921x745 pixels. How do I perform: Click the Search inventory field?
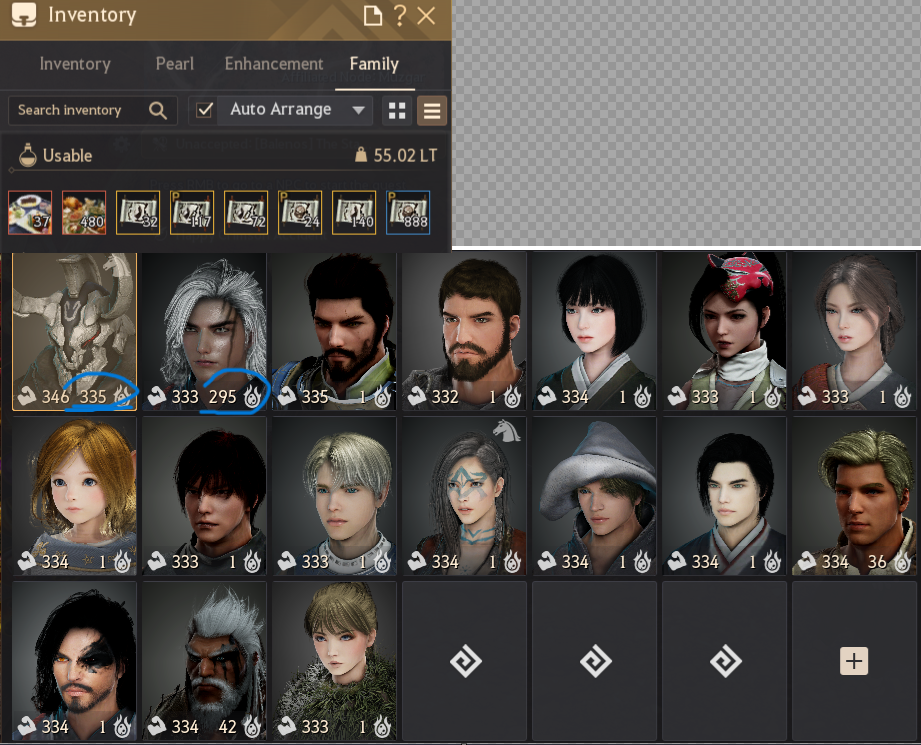pyautogui.click(x=93, y=110)
